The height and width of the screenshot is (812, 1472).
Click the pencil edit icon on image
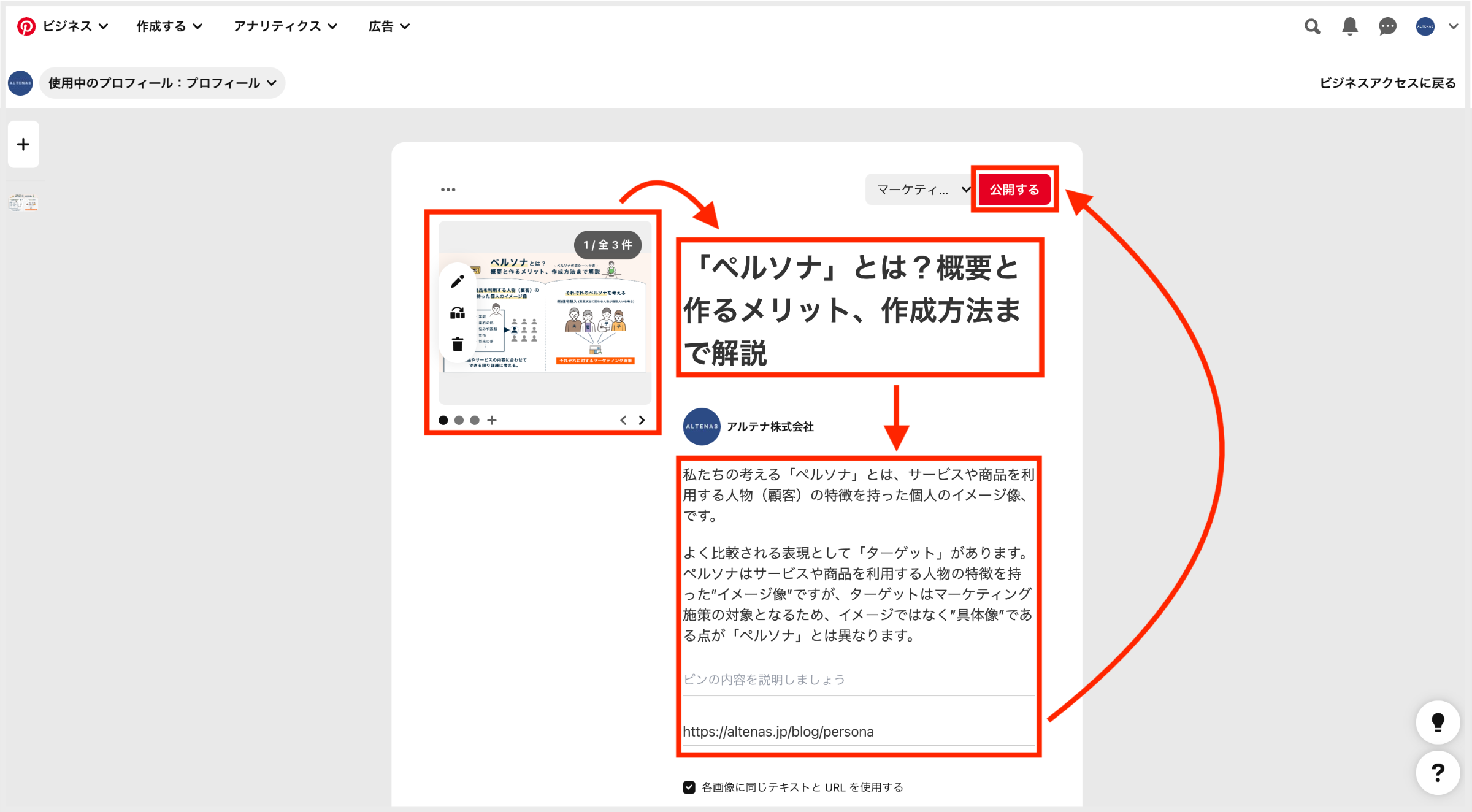pyautogui.click(x=458, y=282)
